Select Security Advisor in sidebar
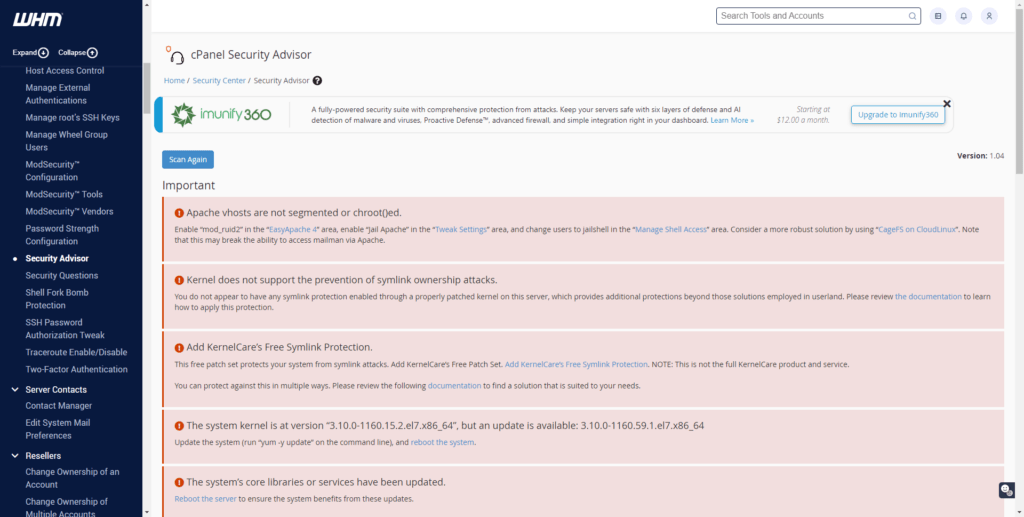 coord(57,258)
